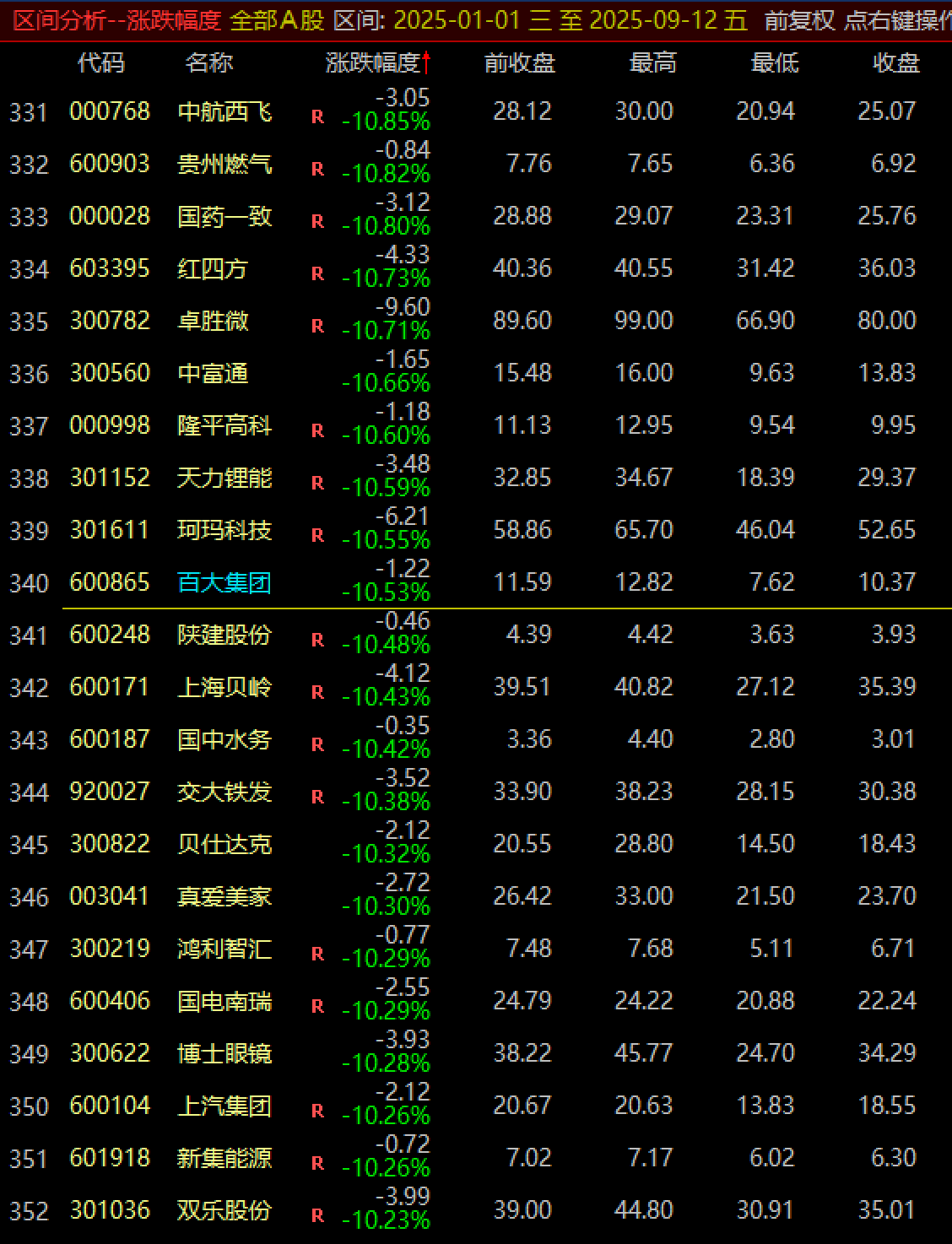Click the 收盘 column header

pyautogui.click(x=896, y=62)
